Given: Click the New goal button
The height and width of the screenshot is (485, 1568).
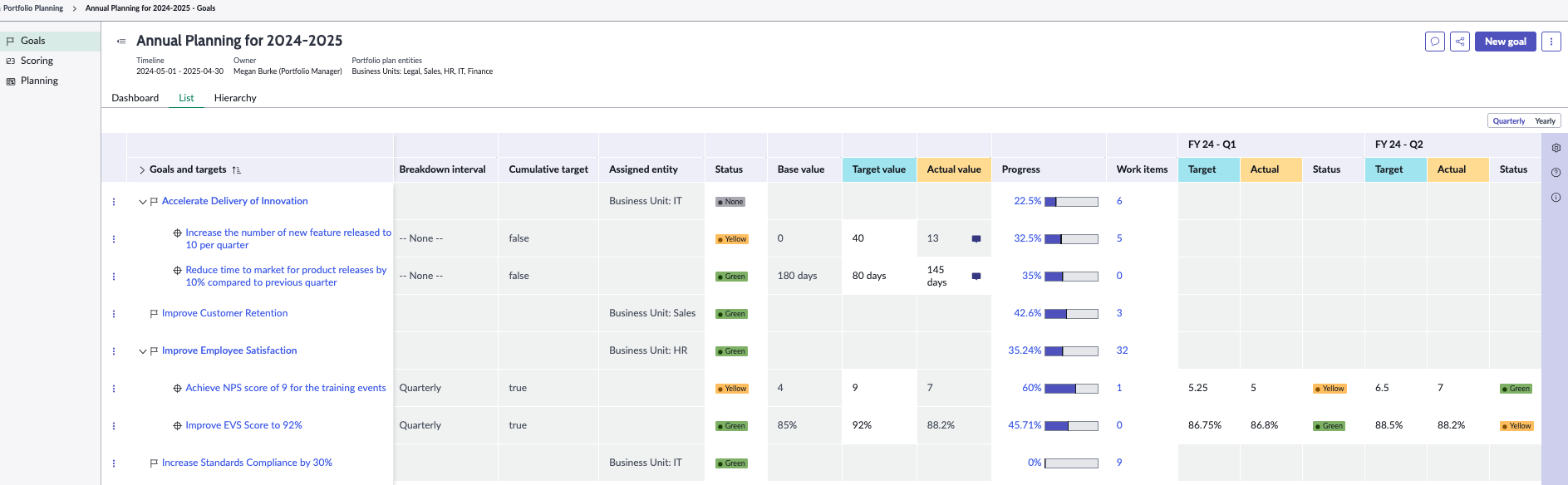Looking at the screenshot, I should 1505,42.
